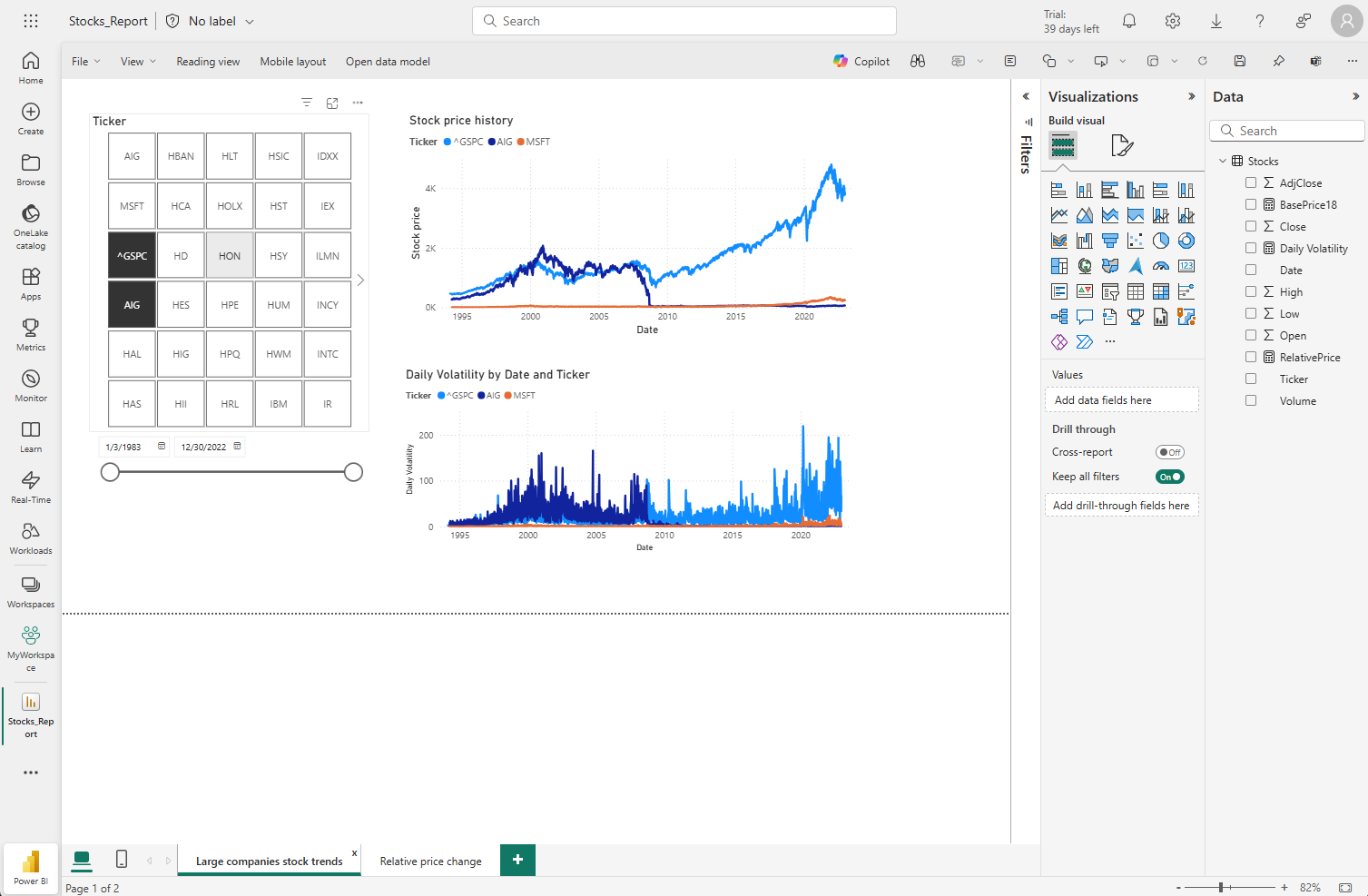
Task: Add a new report page
Action: 517,860
